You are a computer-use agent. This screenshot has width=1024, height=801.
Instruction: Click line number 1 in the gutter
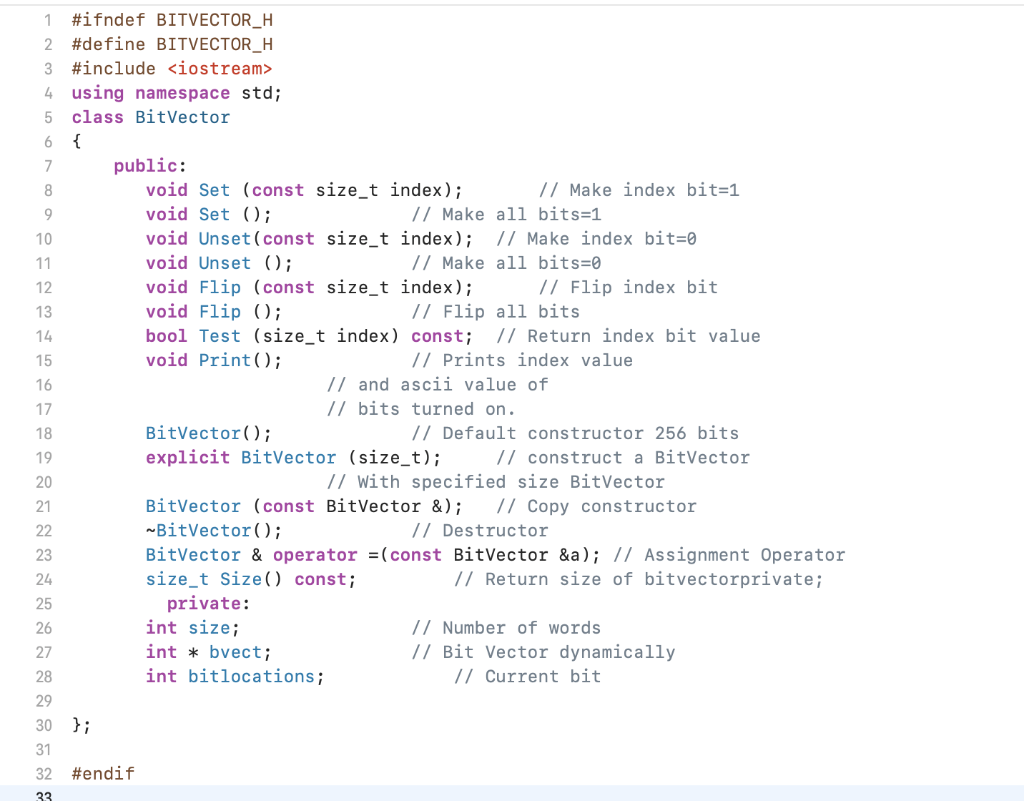pos(46,19)
